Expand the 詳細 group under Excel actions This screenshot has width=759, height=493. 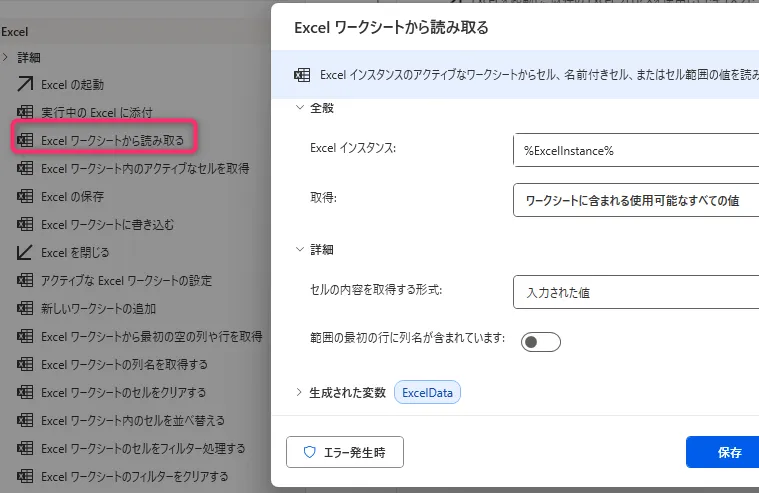[x=7, y=58]
